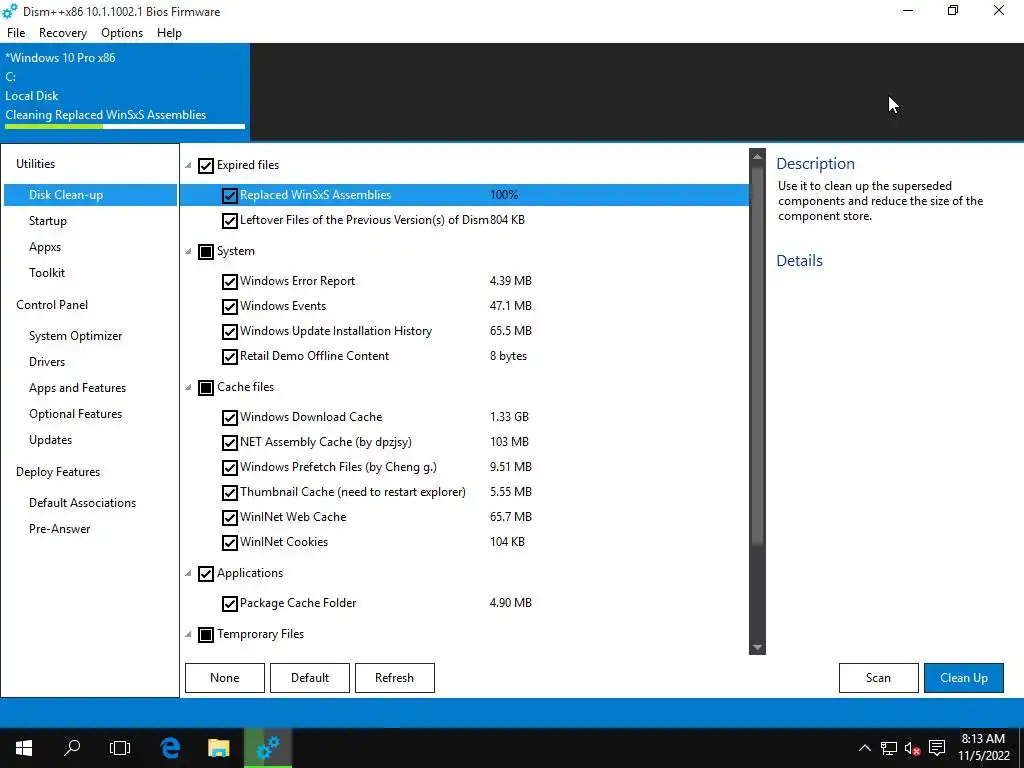Open the Help menu
The height and width of the screenshot is (768, 1024).
169,33
